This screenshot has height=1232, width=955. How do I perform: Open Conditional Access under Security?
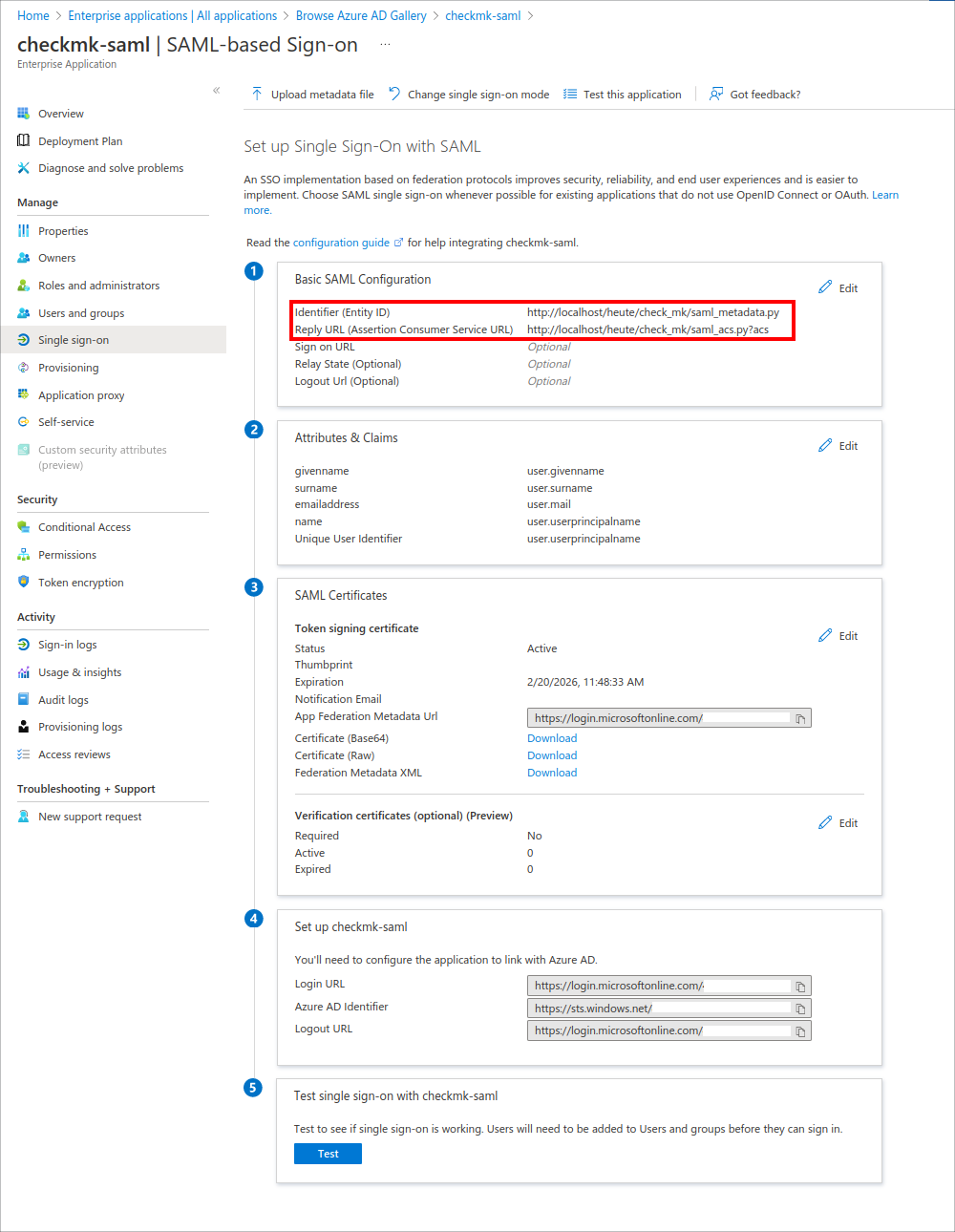86,526
